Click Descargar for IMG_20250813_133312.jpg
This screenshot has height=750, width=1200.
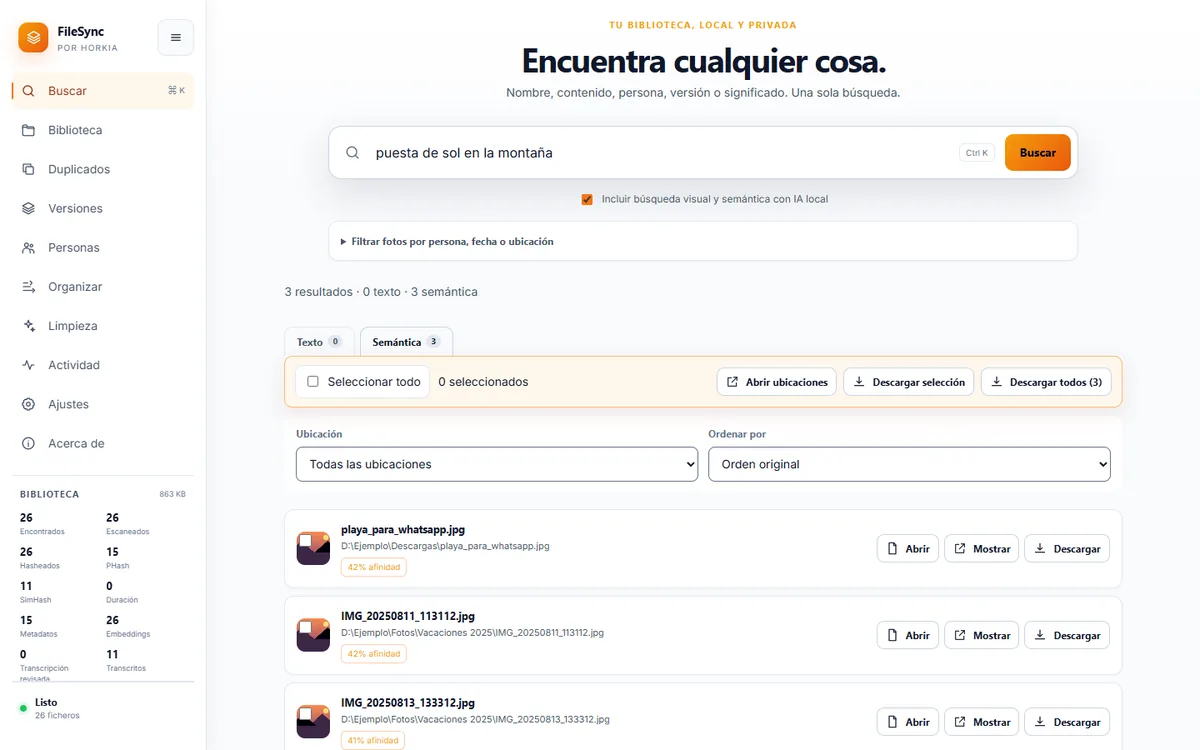coord(1067,722)
